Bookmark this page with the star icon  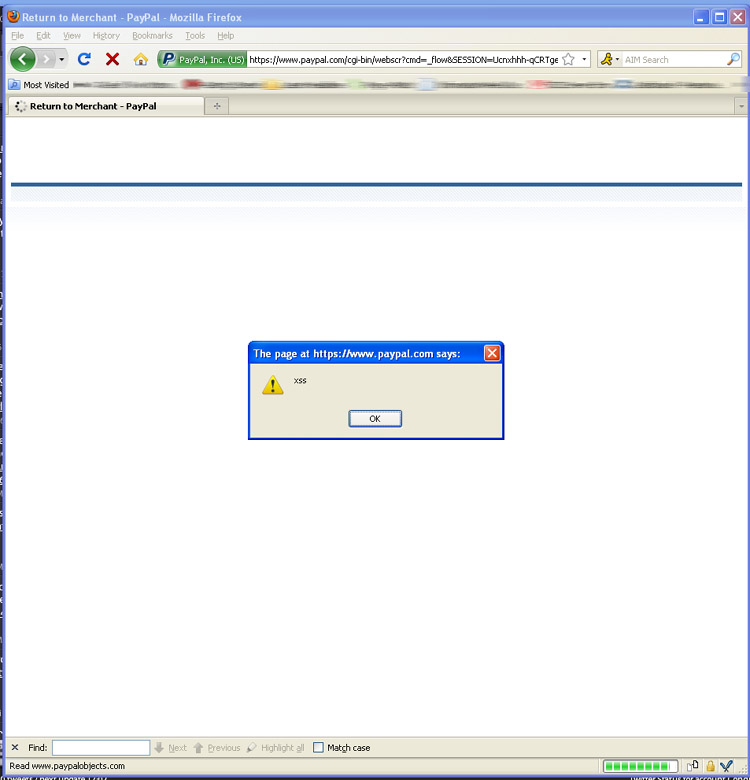coord(568,60)
